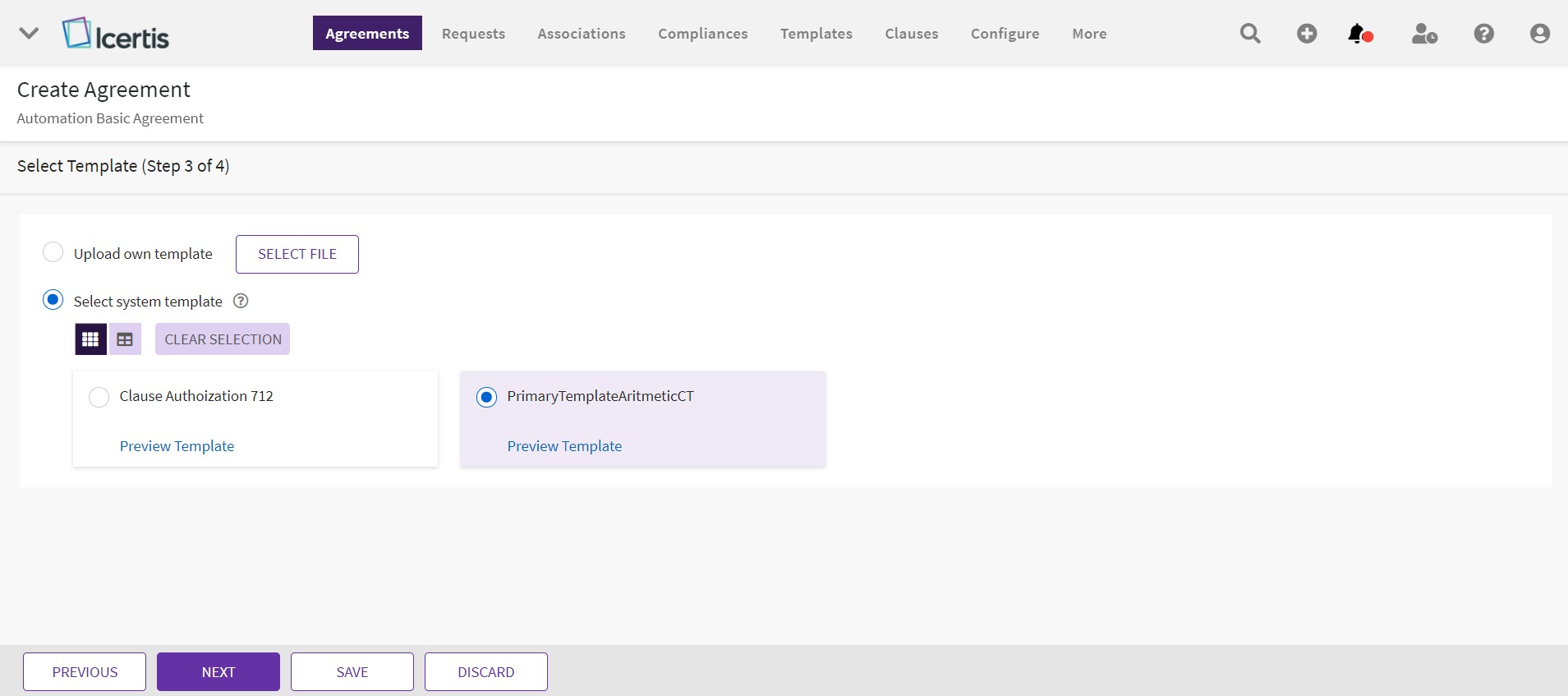This screenshot has width=1568, height=696.
Task: Open the user profile icon
Action: 1539,34
